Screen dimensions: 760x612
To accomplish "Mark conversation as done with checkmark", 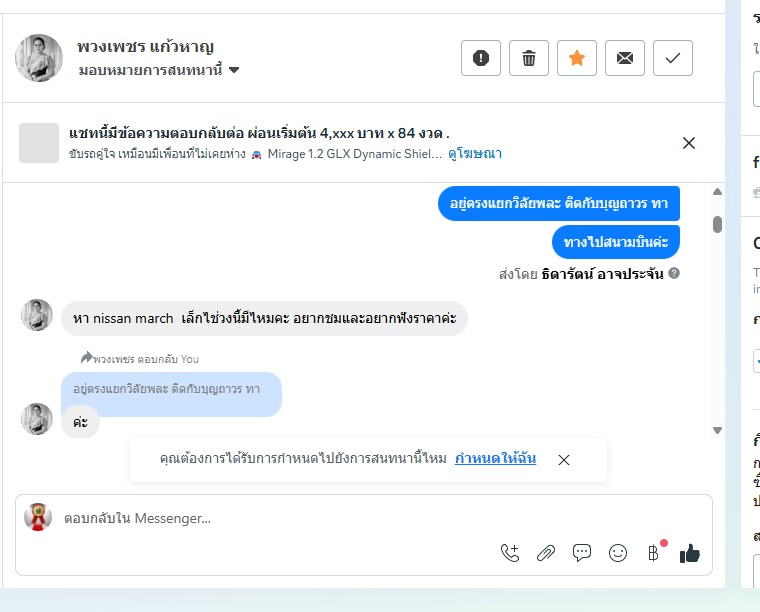I will tap(673, 58).
